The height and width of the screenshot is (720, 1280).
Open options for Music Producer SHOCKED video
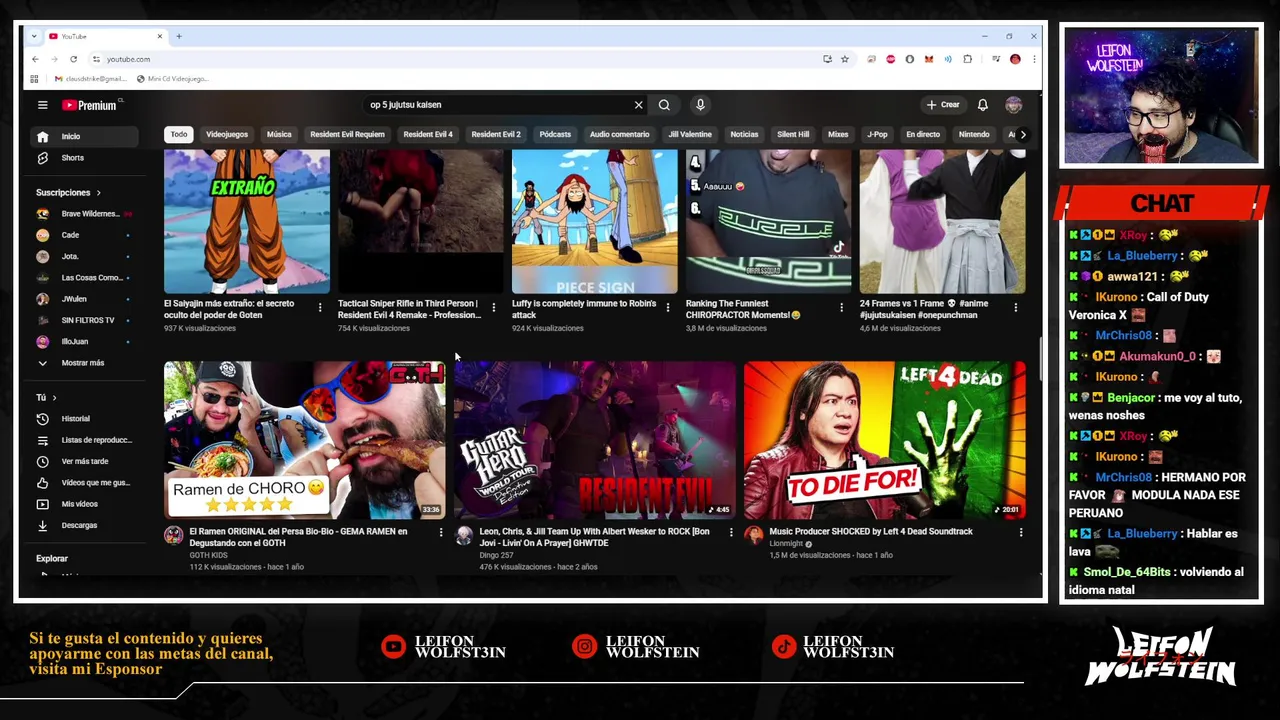coord(1020,533)
